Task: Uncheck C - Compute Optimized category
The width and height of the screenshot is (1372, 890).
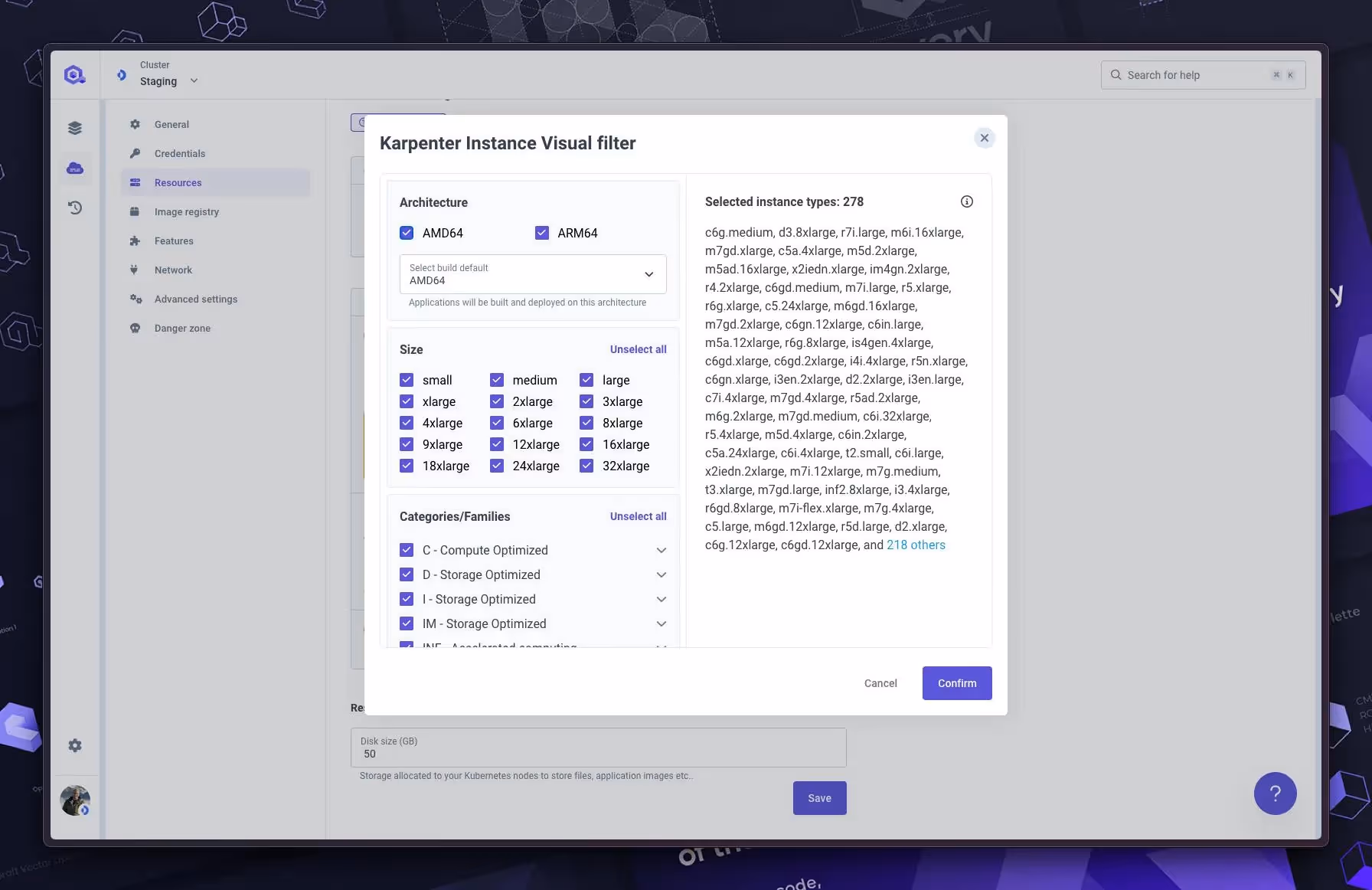Action: pos(407,550)
